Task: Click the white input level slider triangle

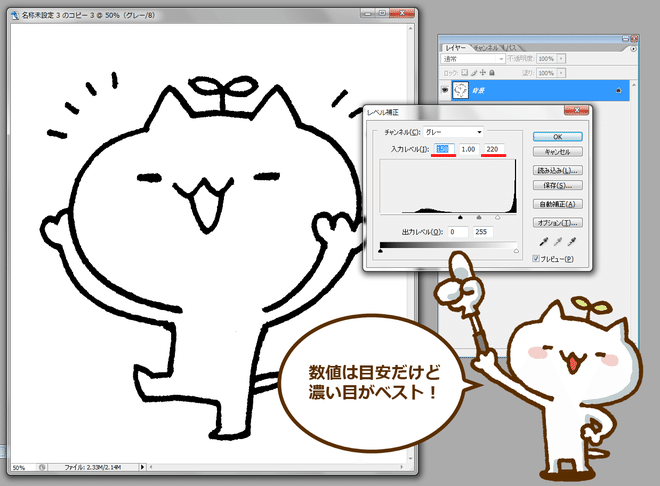Action: [x=498, y=218]
